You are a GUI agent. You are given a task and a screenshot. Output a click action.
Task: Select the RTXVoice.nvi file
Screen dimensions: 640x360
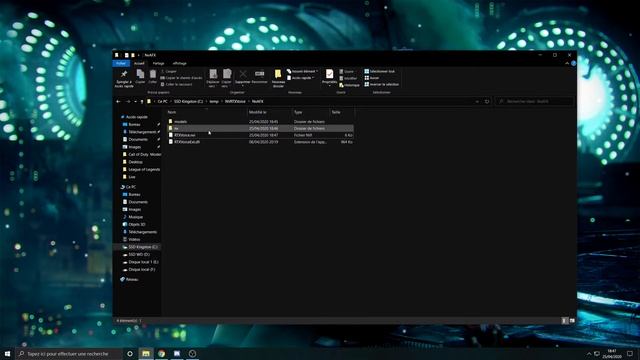pos(260,135)
